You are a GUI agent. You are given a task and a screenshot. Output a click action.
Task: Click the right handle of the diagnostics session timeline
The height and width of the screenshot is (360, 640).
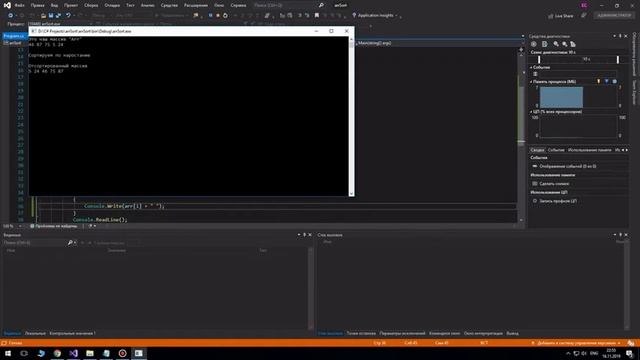(618, 60)
